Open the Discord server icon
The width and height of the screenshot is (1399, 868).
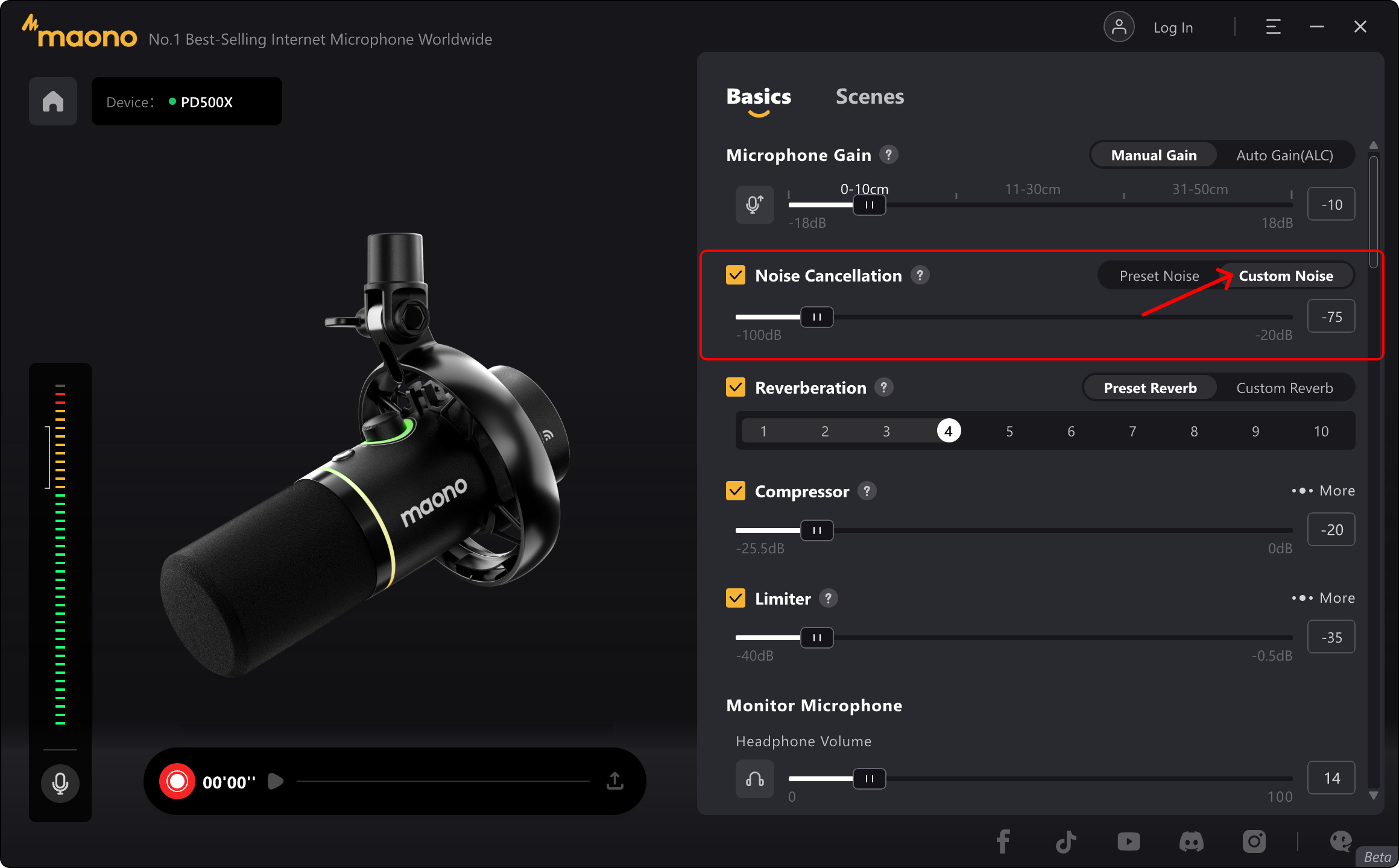tap(1191, 841)
